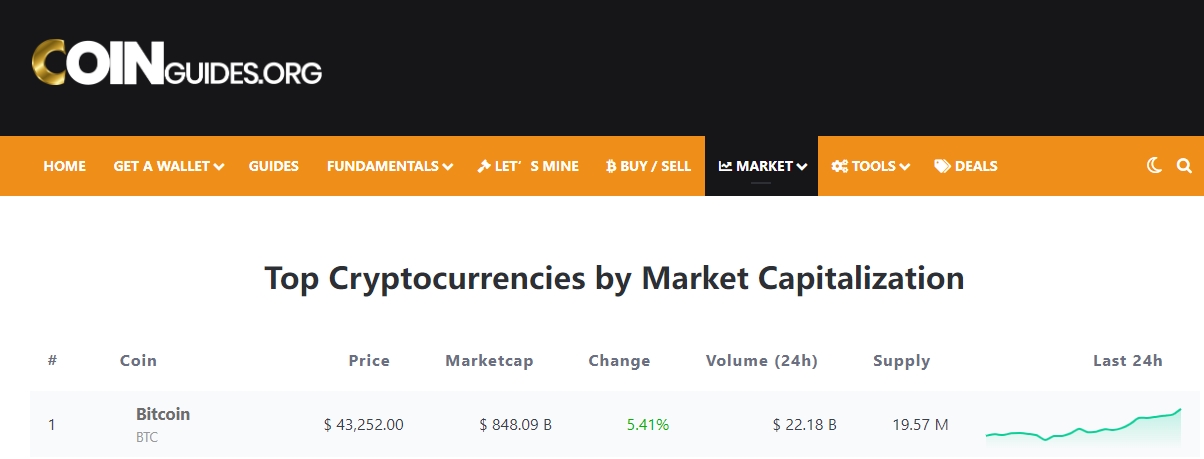Click the pickaxe icon beside Let's Mine

click(484, 166)
